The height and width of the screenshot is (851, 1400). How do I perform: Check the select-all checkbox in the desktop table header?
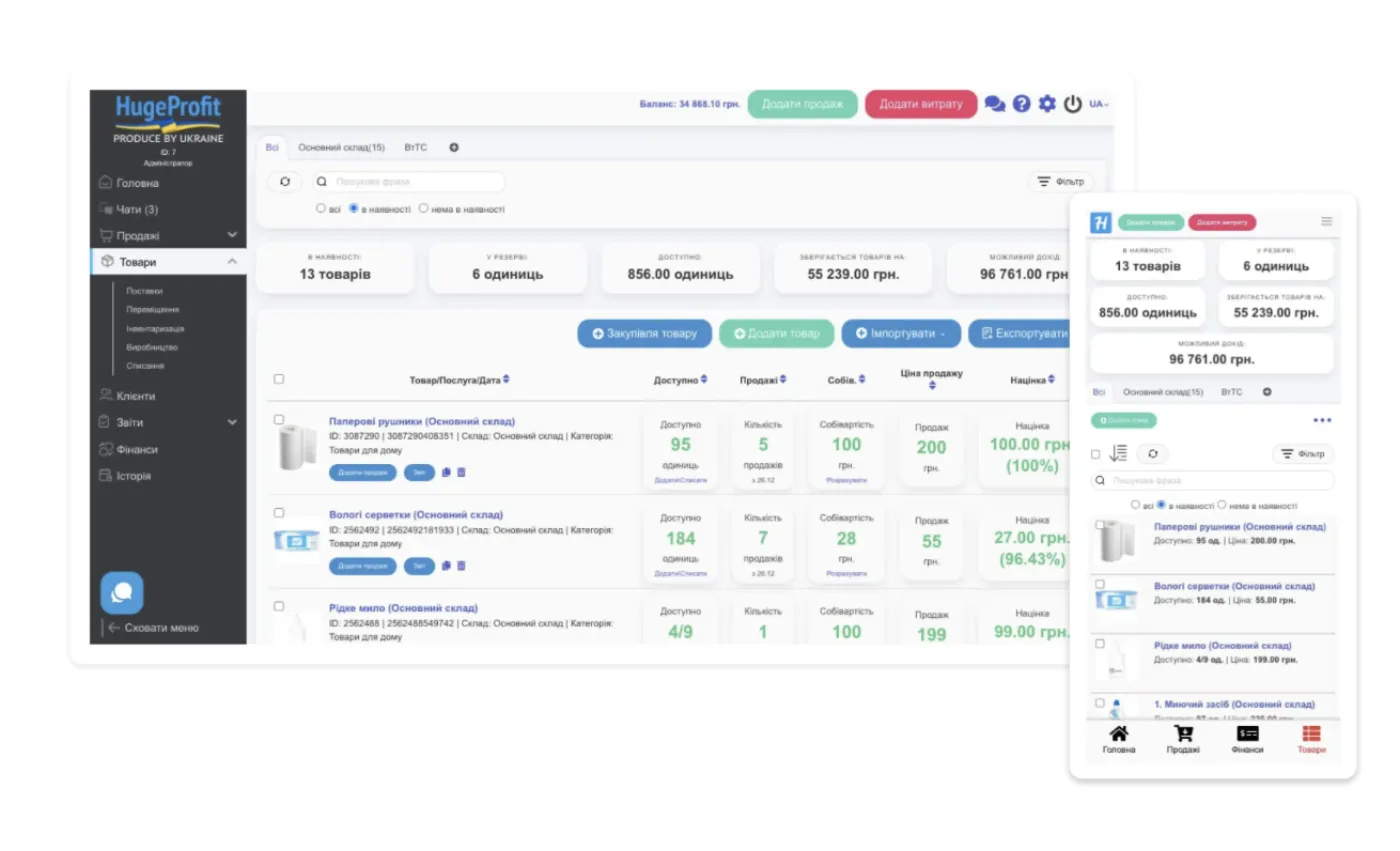(279, 379)
